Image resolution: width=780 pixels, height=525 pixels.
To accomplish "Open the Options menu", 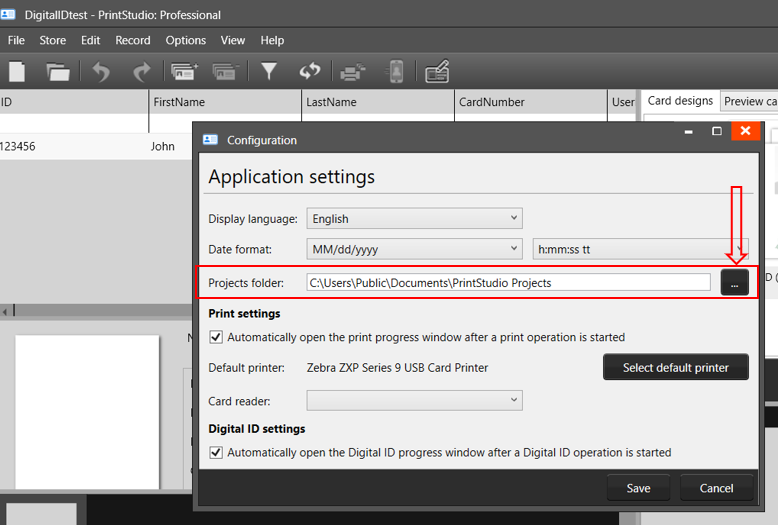I will 186,40.
